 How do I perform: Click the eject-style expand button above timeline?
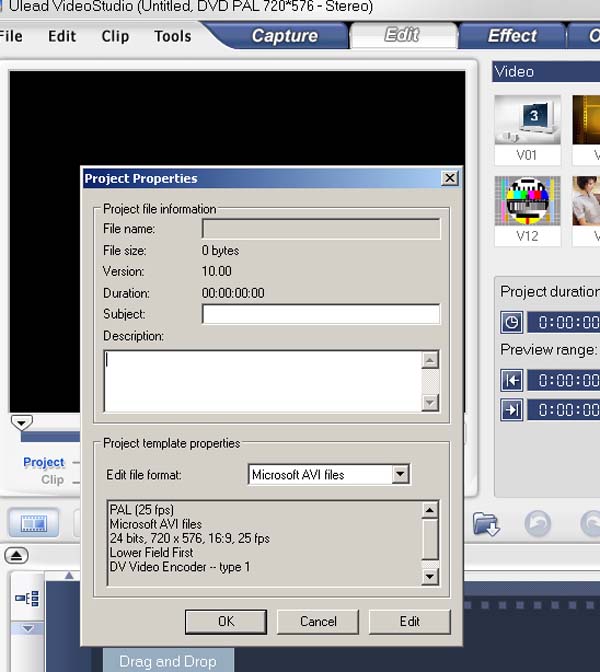click(x=16, y=556)
